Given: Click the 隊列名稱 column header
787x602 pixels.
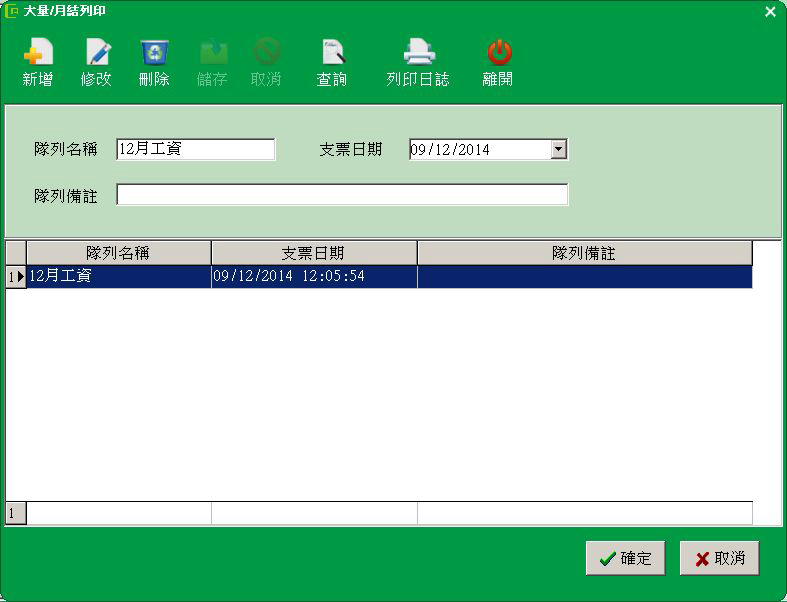Looking at the screenshot, I should [118, 253].
